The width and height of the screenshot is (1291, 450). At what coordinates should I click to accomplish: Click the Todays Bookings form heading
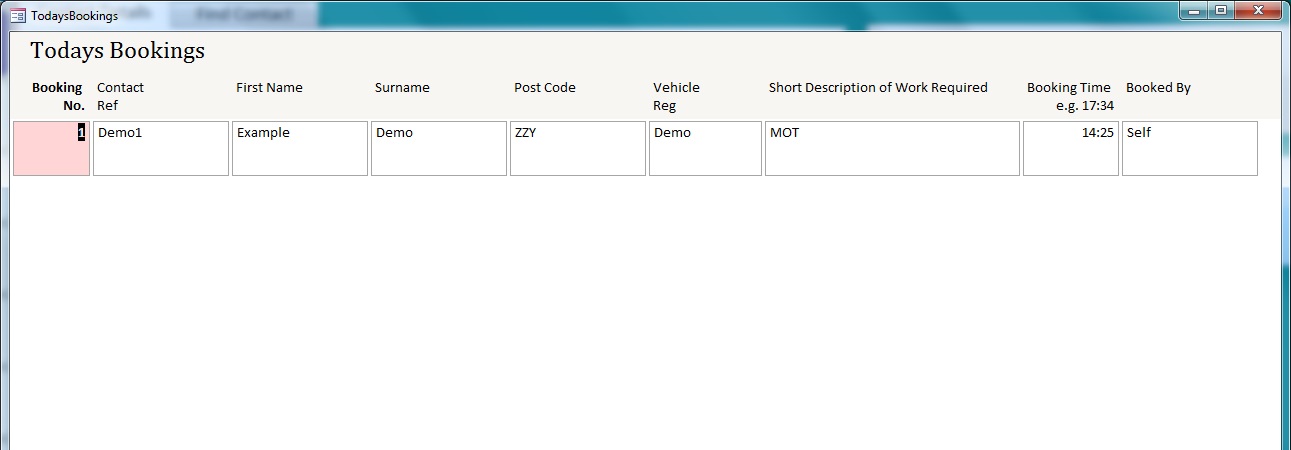117,51
